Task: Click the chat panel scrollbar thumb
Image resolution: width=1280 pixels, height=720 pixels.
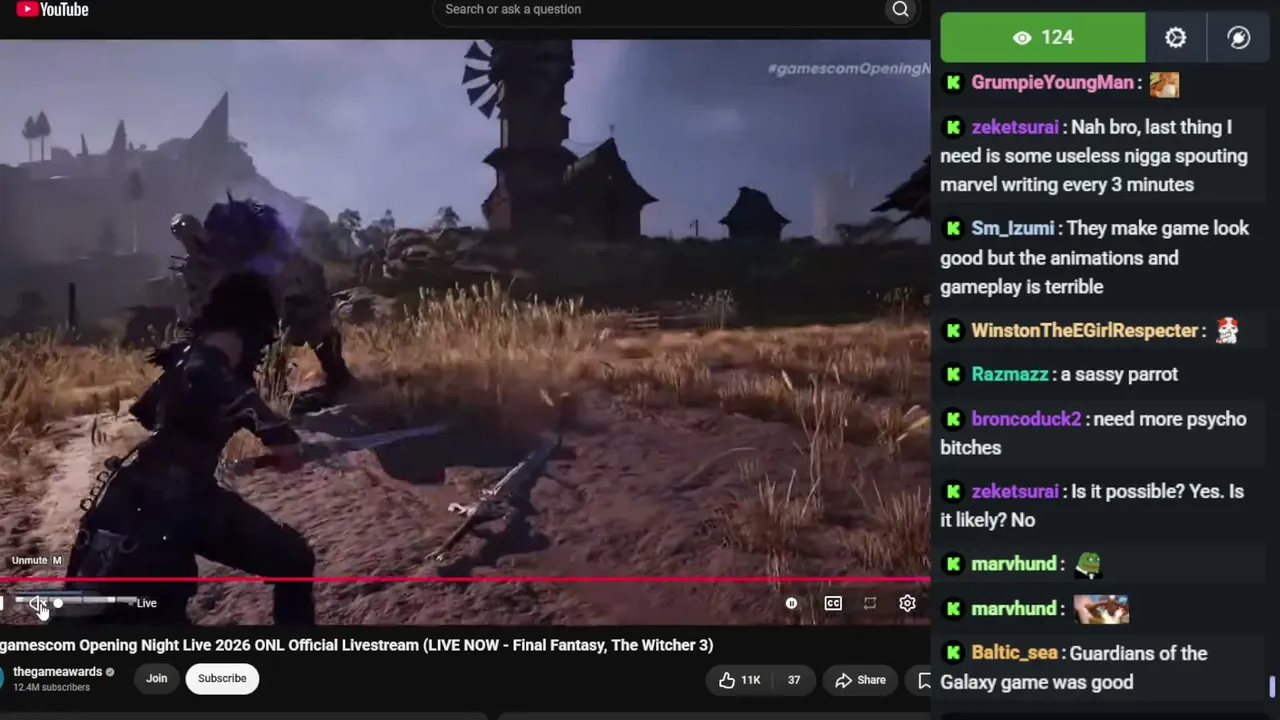Action: click(x=1273, y=687)
